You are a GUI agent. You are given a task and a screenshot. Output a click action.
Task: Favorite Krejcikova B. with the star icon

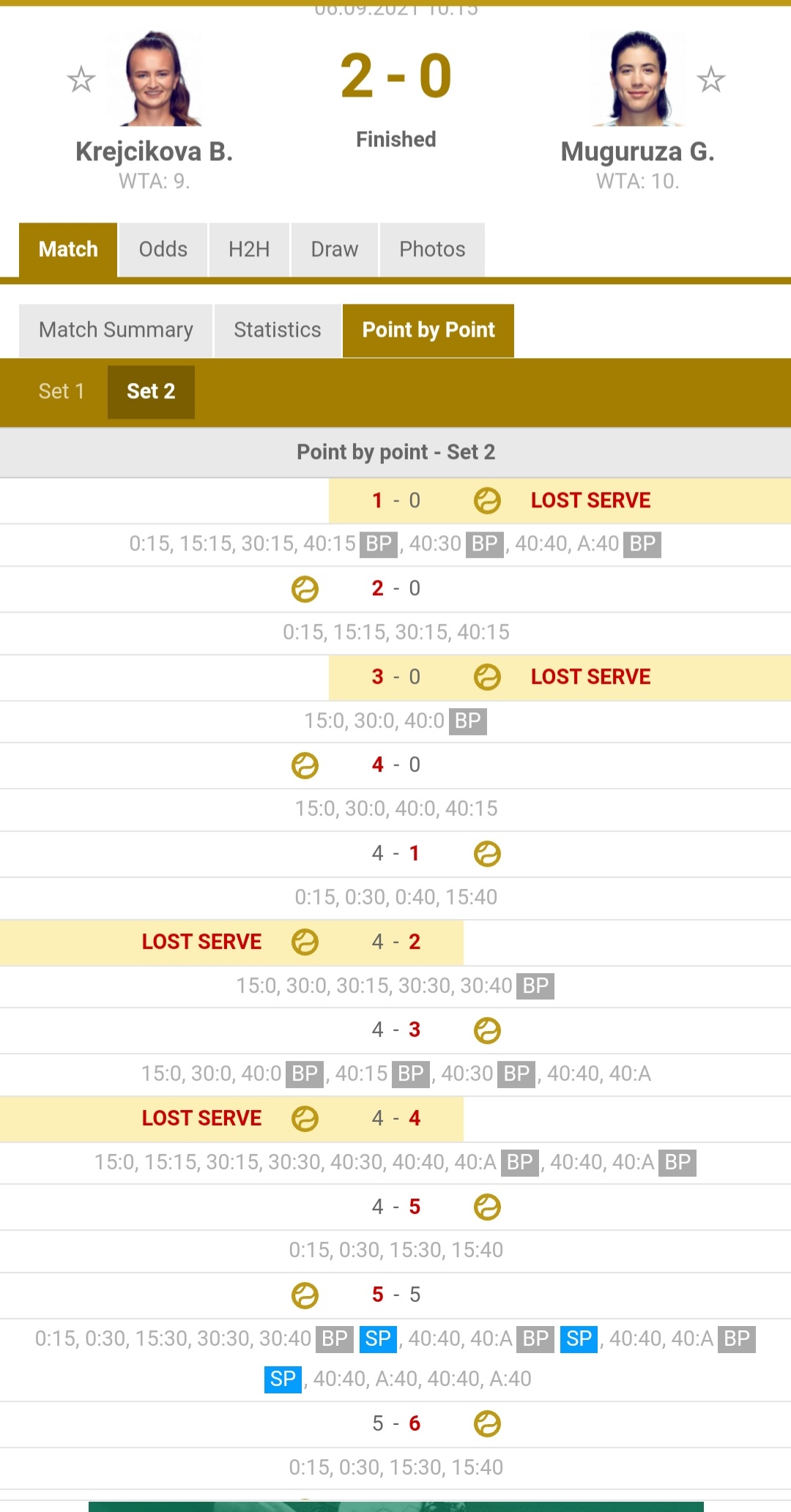click(81, 79)
